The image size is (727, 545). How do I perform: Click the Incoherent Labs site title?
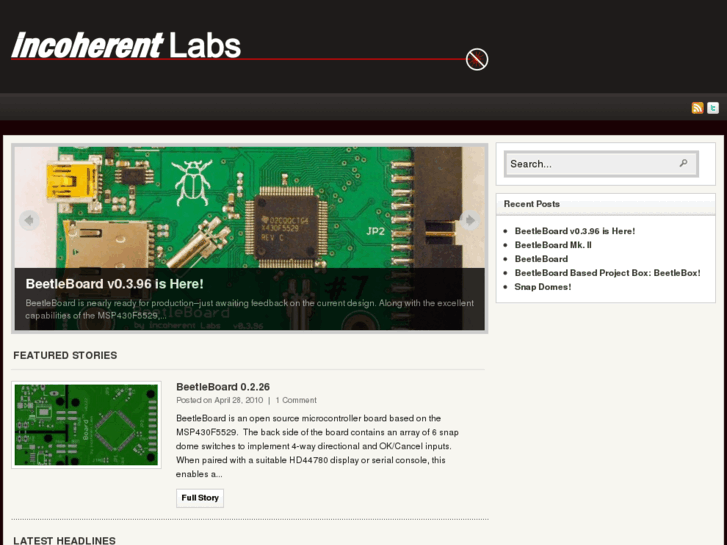point(126,45)
